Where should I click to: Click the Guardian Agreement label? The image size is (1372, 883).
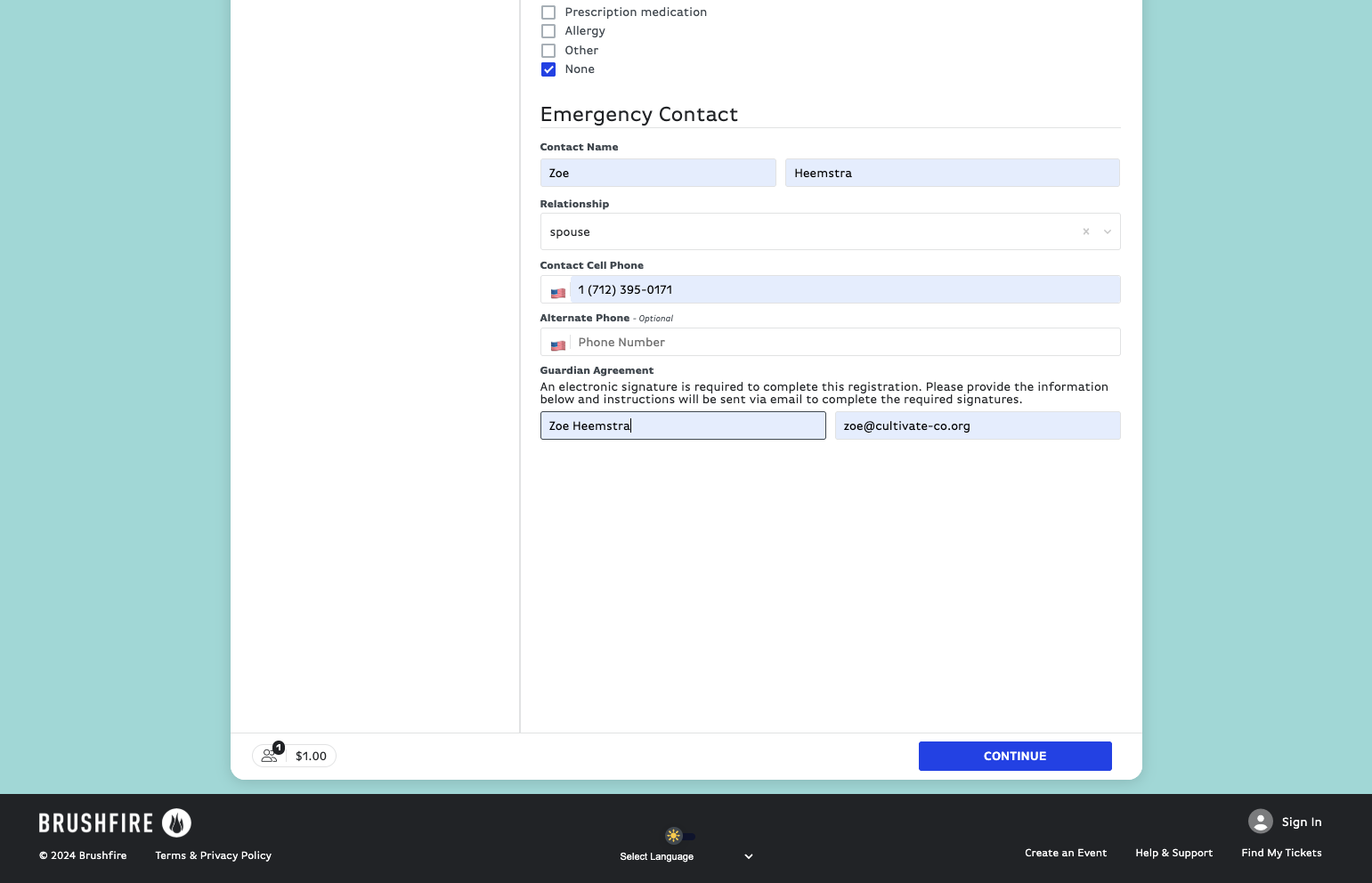tap(597, 370)
